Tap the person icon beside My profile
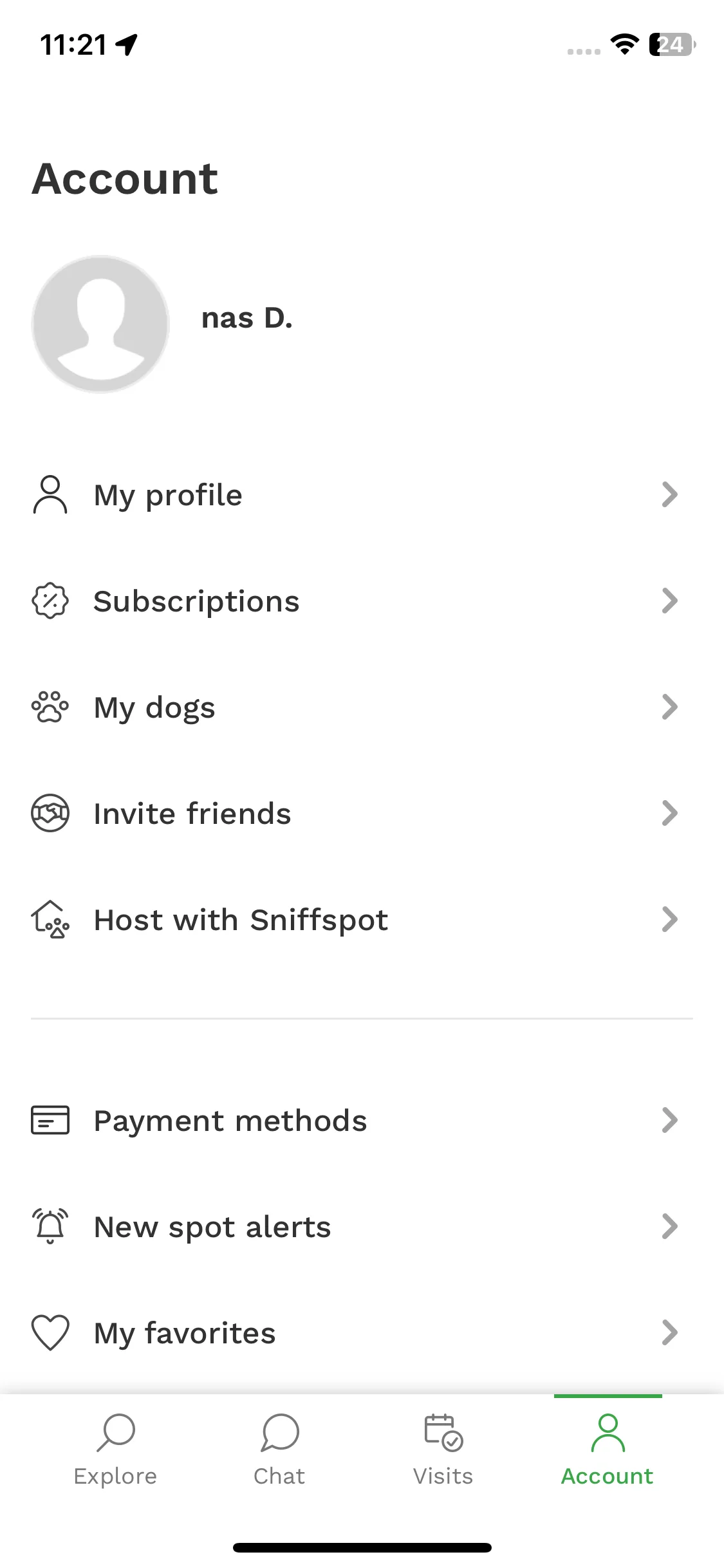The image size is (724, 1568). coord(50,494)
